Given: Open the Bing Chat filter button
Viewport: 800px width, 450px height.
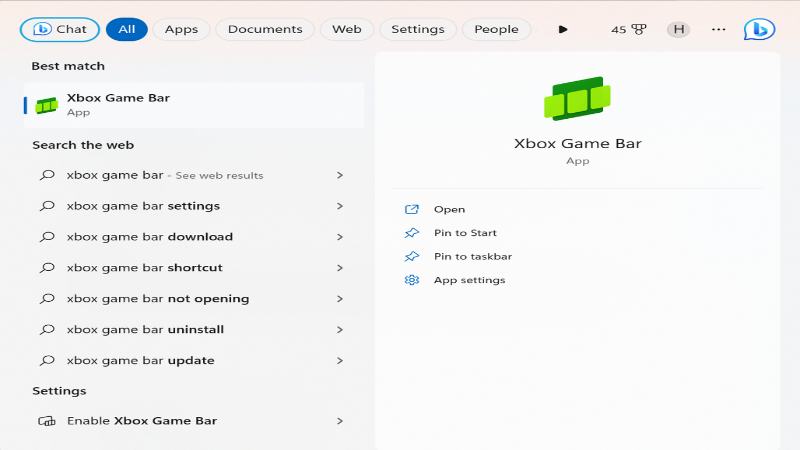Looking at the screenshot, I should coord(60,30).
